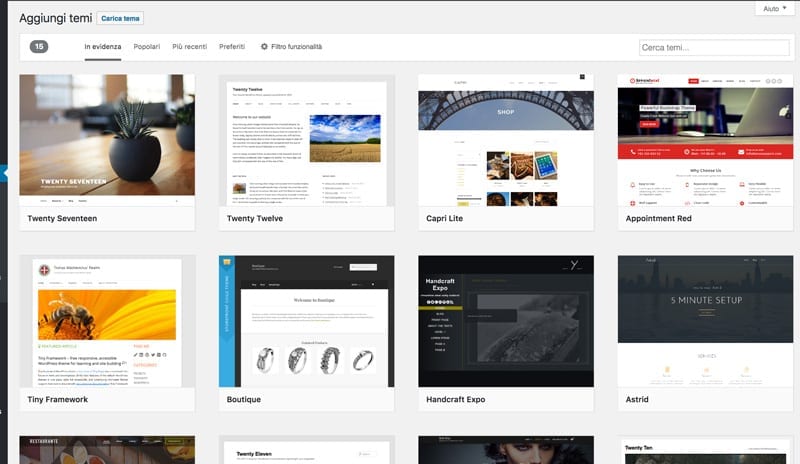Select the Preferiti tab
Screen dimensions: 800x464
(232, 47)
